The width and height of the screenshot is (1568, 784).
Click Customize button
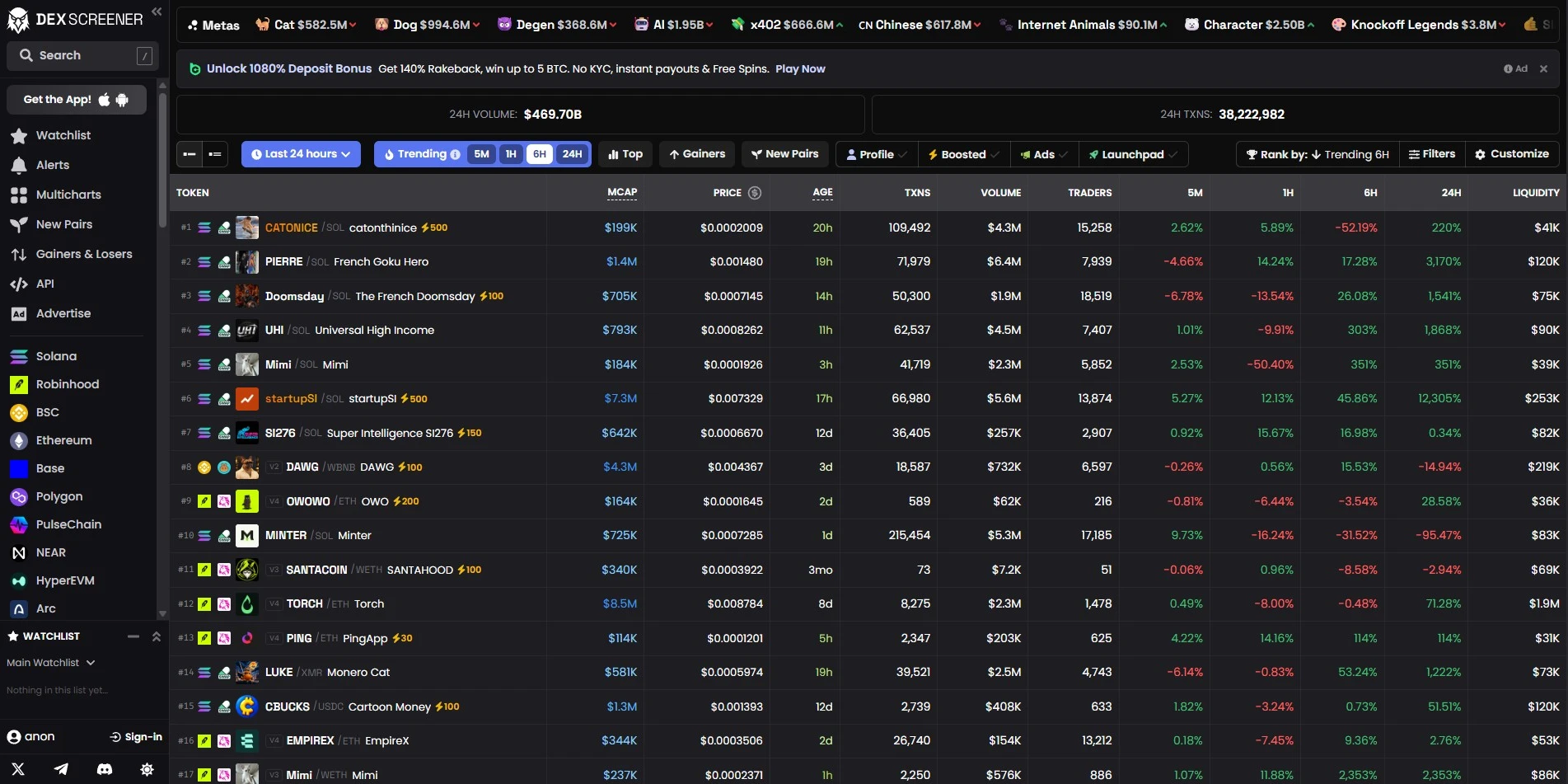[x=1512, y=154]
